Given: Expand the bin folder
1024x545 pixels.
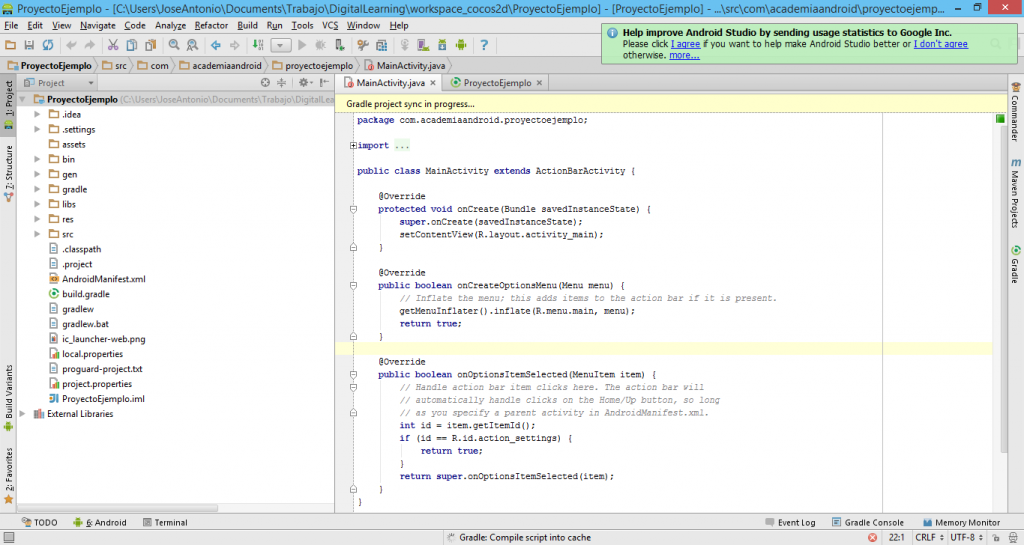Looking at the screenshot, I should pyautogui.click(x=37, y=159).
